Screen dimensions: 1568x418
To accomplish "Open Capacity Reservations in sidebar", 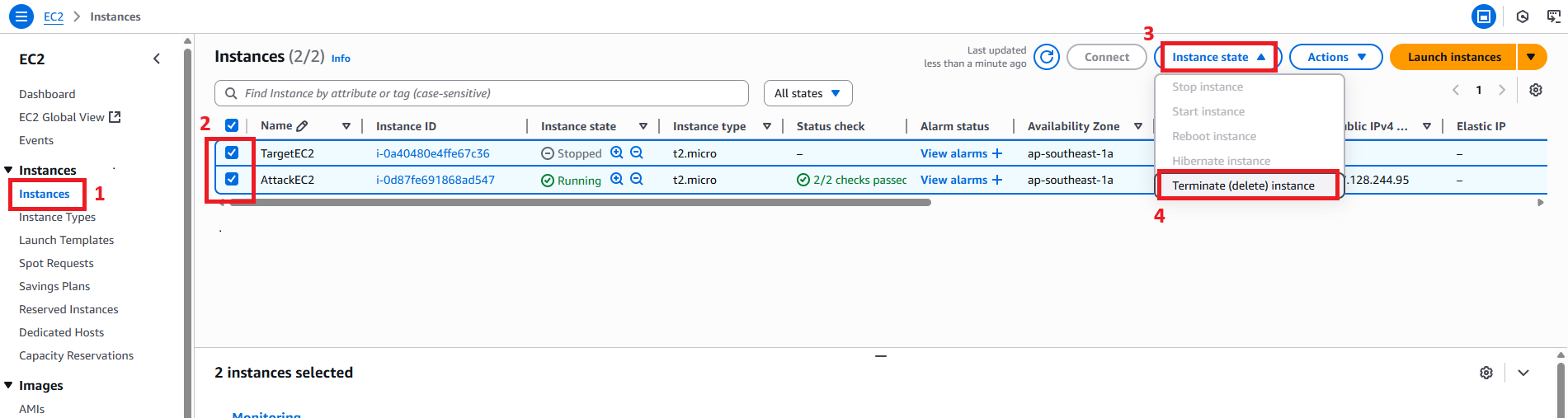I will [x=76, y=355].
